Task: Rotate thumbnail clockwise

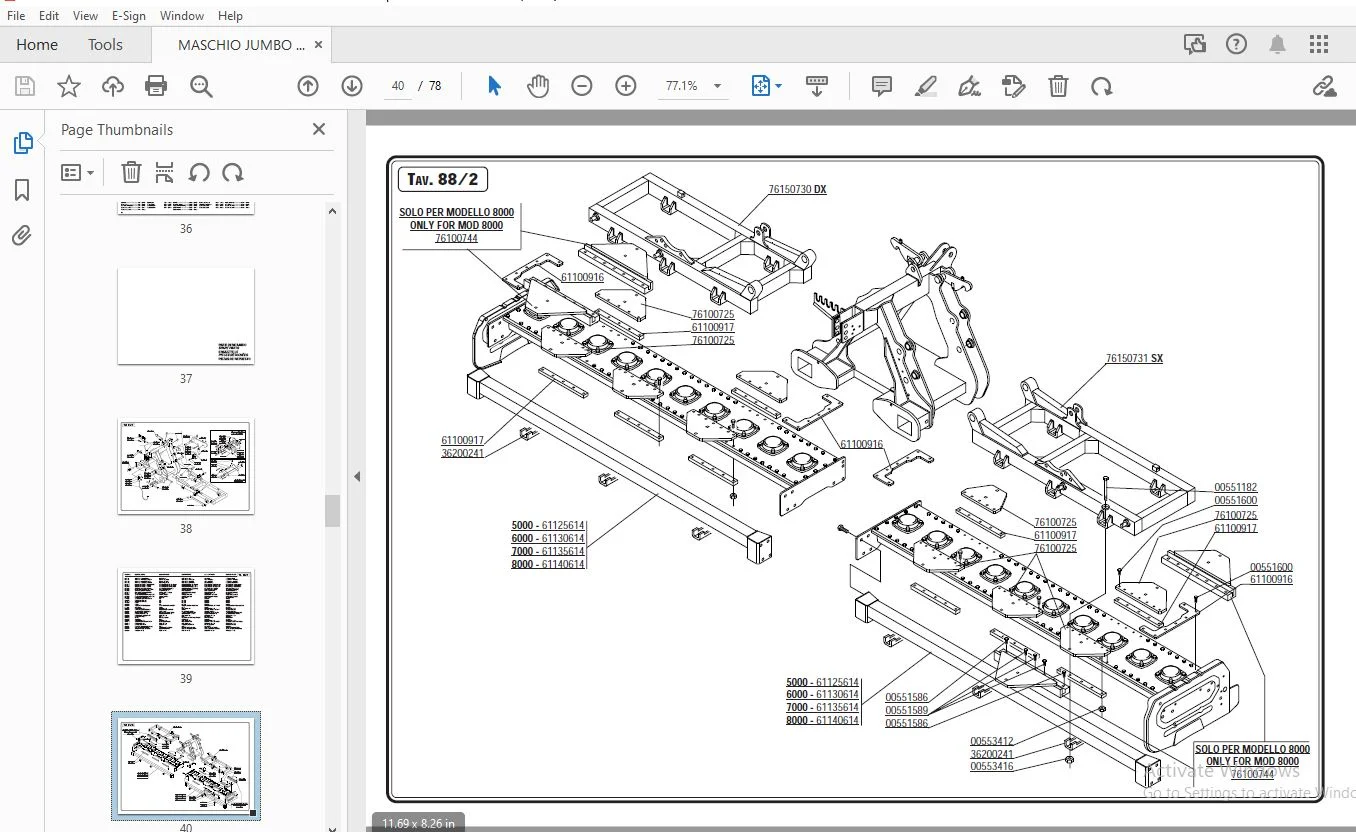Action: (233, 172)
